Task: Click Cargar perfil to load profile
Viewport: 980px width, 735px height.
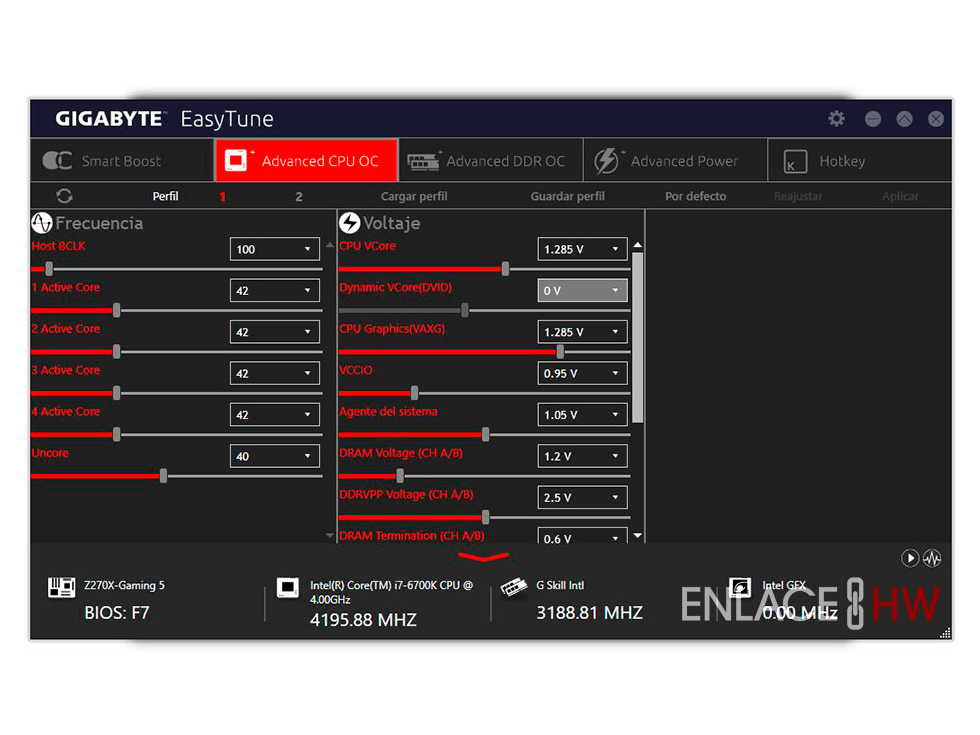Action: click(x=414, y=196)
